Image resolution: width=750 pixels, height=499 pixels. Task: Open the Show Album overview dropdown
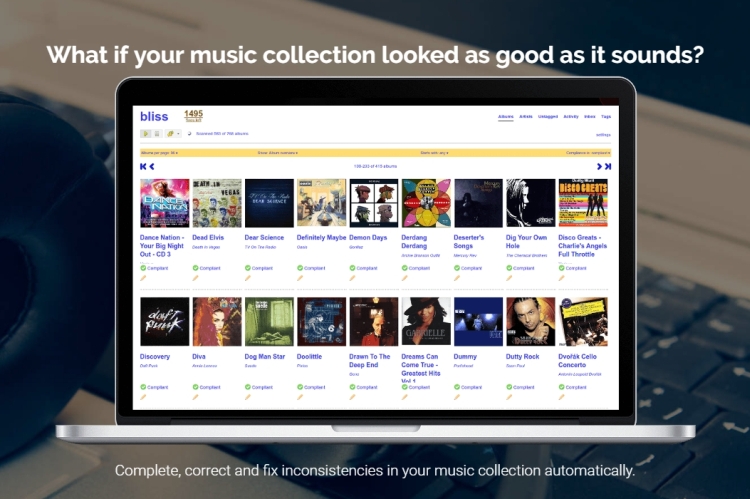click(278, 153)
